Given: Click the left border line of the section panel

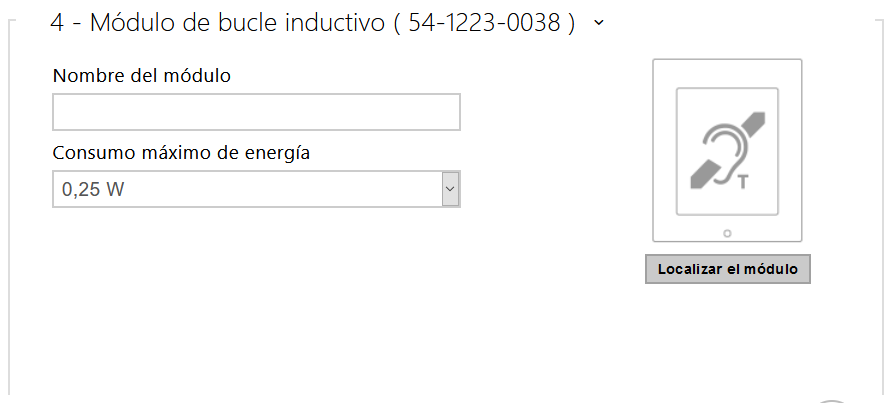Looking at the screenshot, I should 9,200.
